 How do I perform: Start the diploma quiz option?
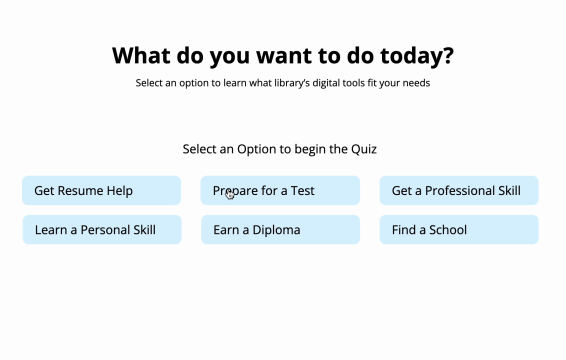(x=280, y=230)
